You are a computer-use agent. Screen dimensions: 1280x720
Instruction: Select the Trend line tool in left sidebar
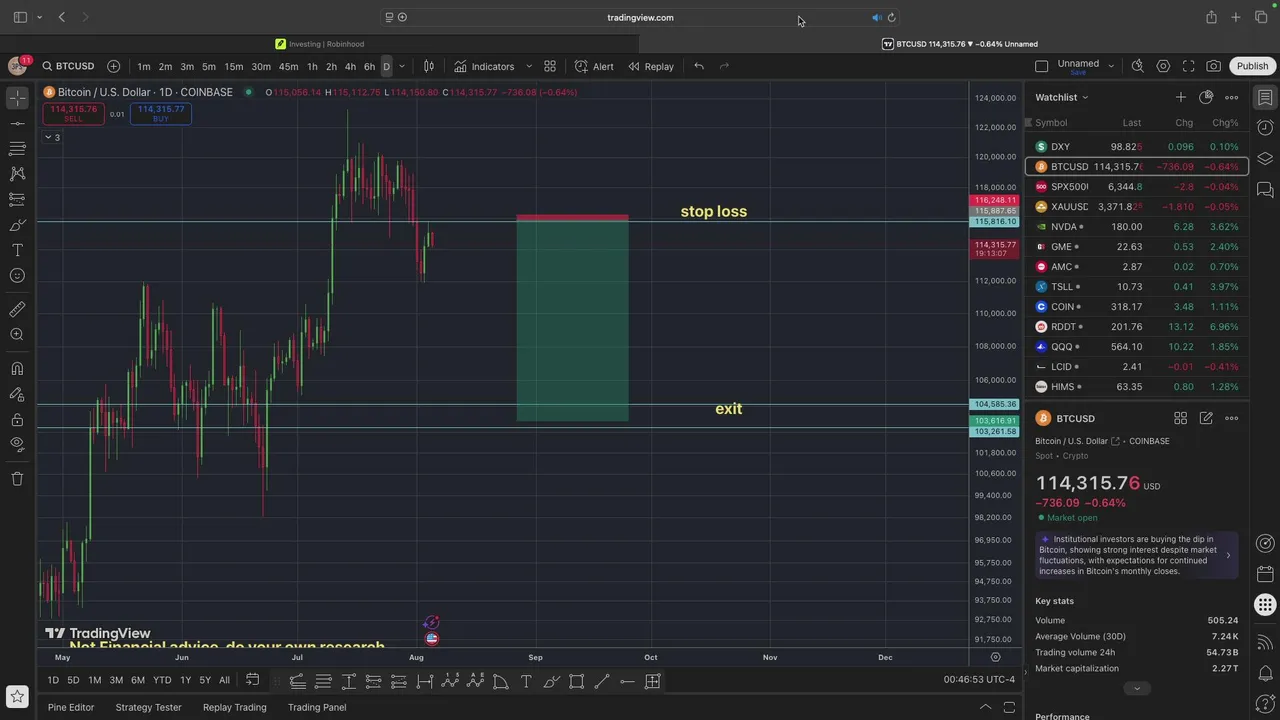tap(17, 124)
